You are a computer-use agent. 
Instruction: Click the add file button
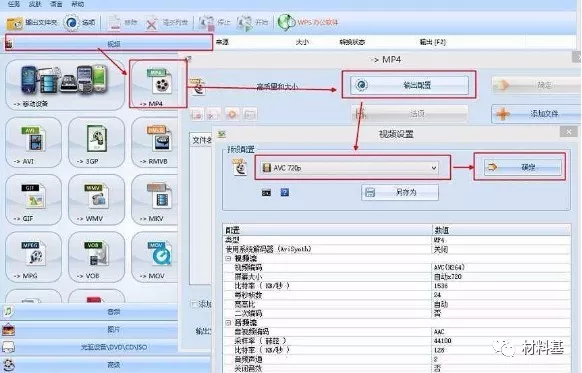[x=536, y=114]
